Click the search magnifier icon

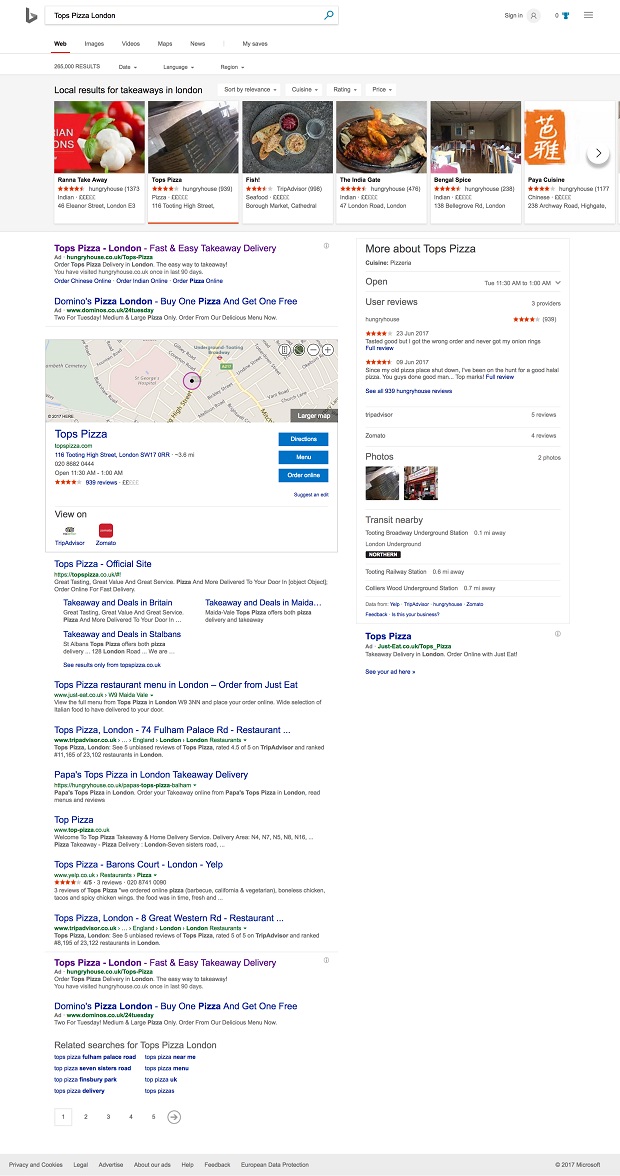[x=328, y=15]
